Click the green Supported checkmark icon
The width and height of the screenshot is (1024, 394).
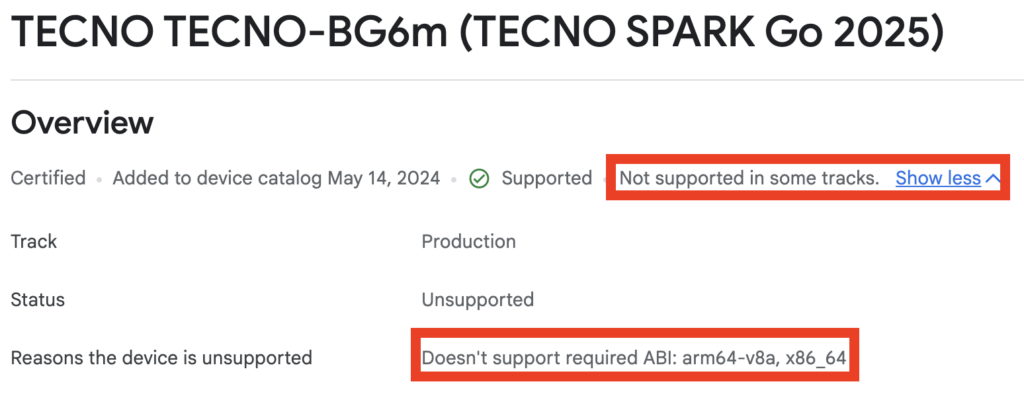click(x=479, y=178)
